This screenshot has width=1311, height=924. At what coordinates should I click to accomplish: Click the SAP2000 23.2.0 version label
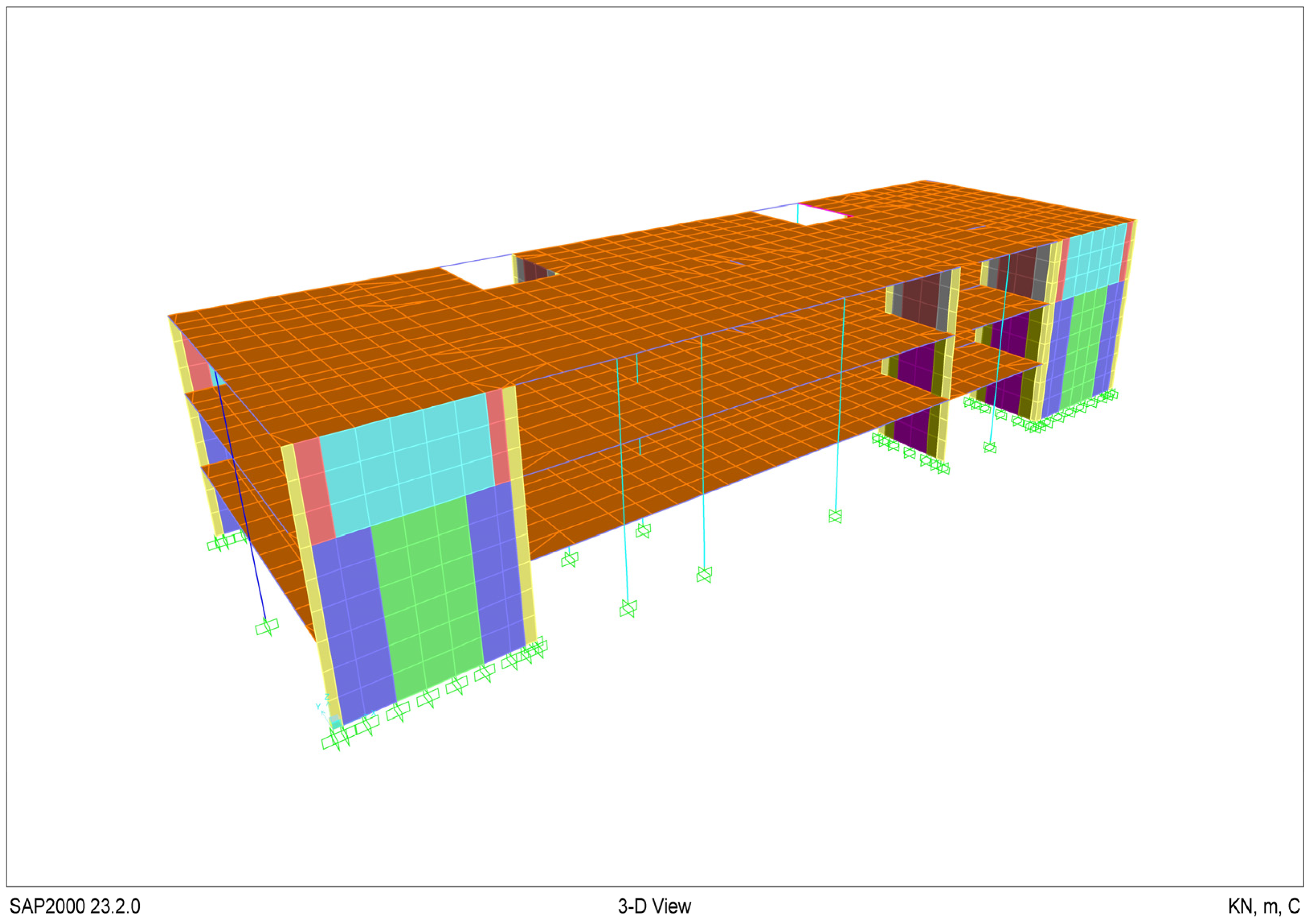pyautogui.click(x=75, y=906)
